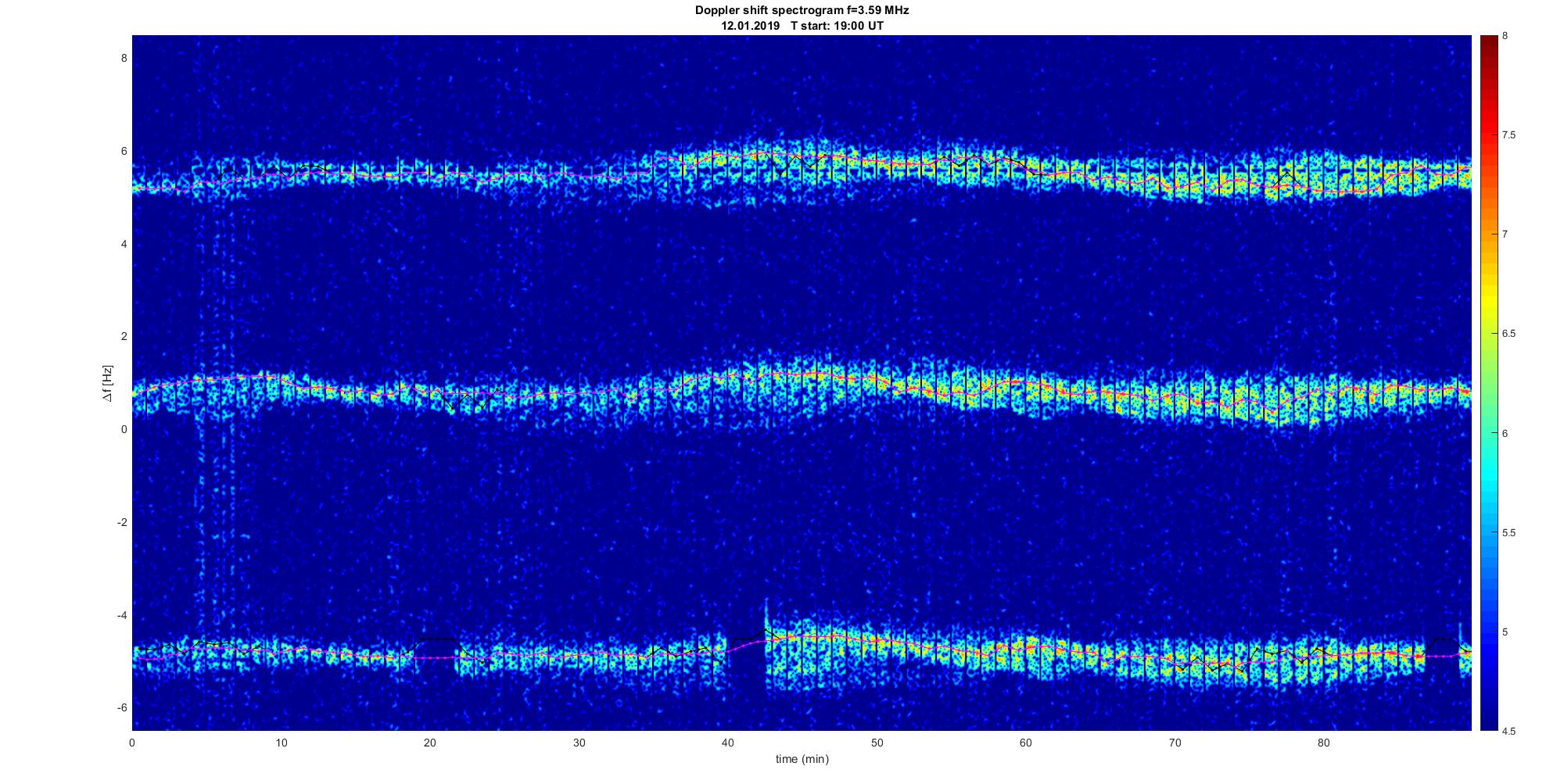Click the y-axis tick label '0'
1564x784 pixels.
click(124, 429)
